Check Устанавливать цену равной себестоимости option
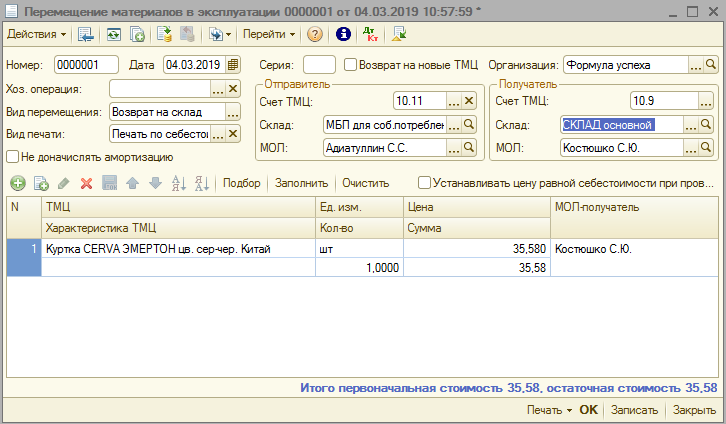This screenshot has width=726, height=424. pos(425,183)
